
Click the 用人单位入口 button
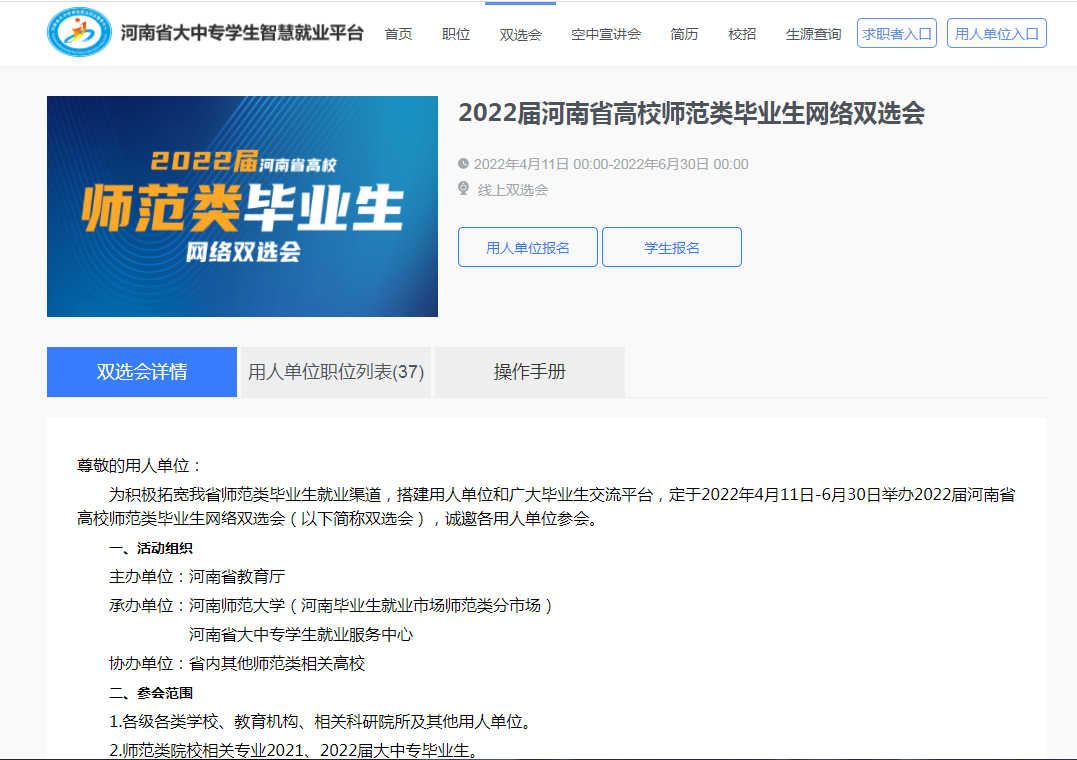point(996,33)
